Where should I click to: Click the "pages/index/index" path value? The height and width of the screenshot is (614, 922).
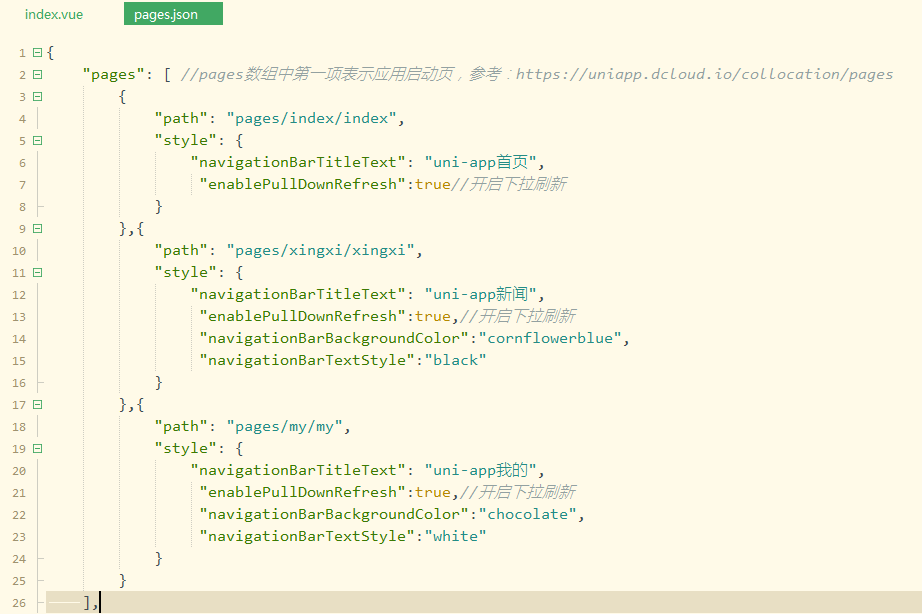(312, 118)
